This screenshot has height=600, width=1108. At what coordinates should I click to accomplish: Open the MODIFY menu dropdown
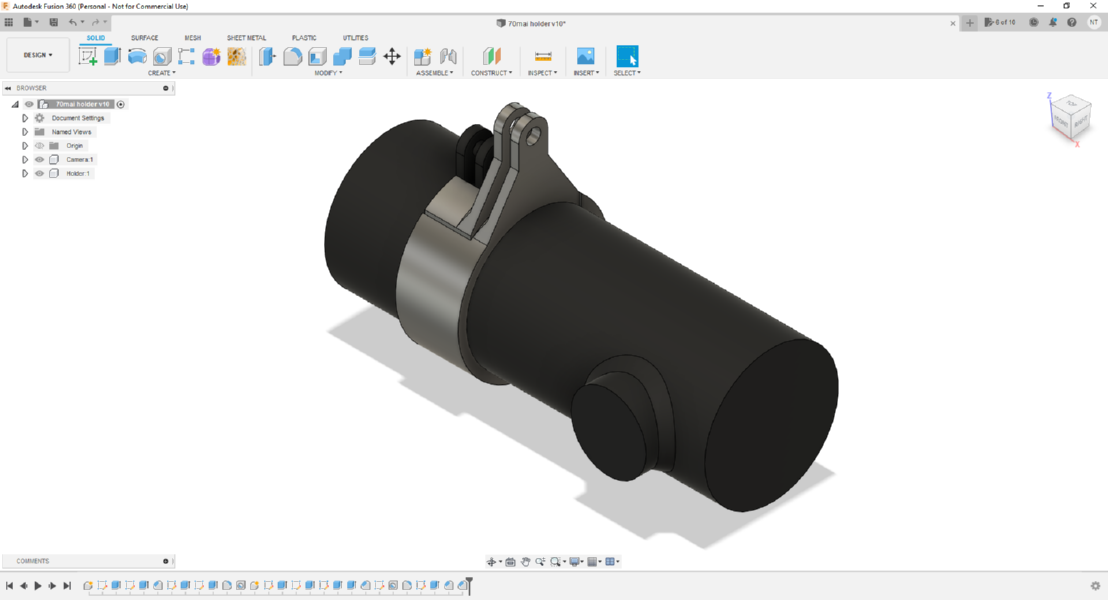[328, 73]
